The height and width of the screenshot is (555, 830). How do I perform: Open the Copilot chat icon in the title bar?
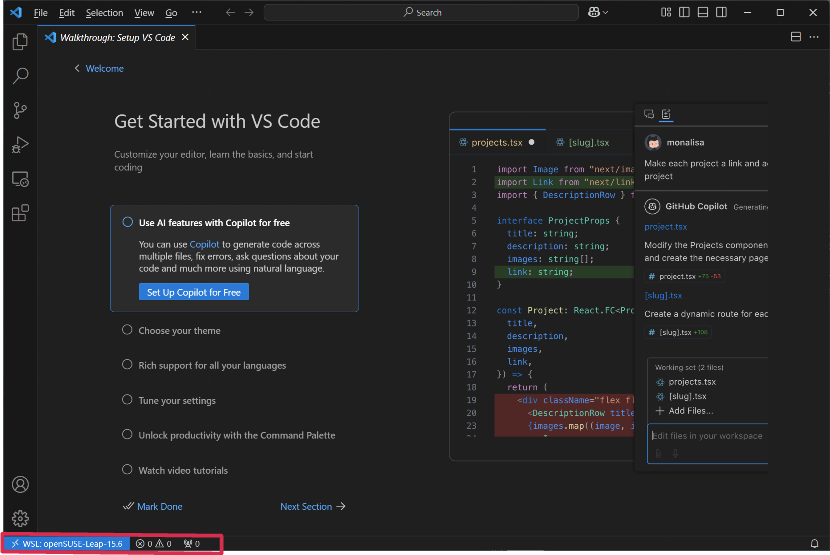click(594, 12)
